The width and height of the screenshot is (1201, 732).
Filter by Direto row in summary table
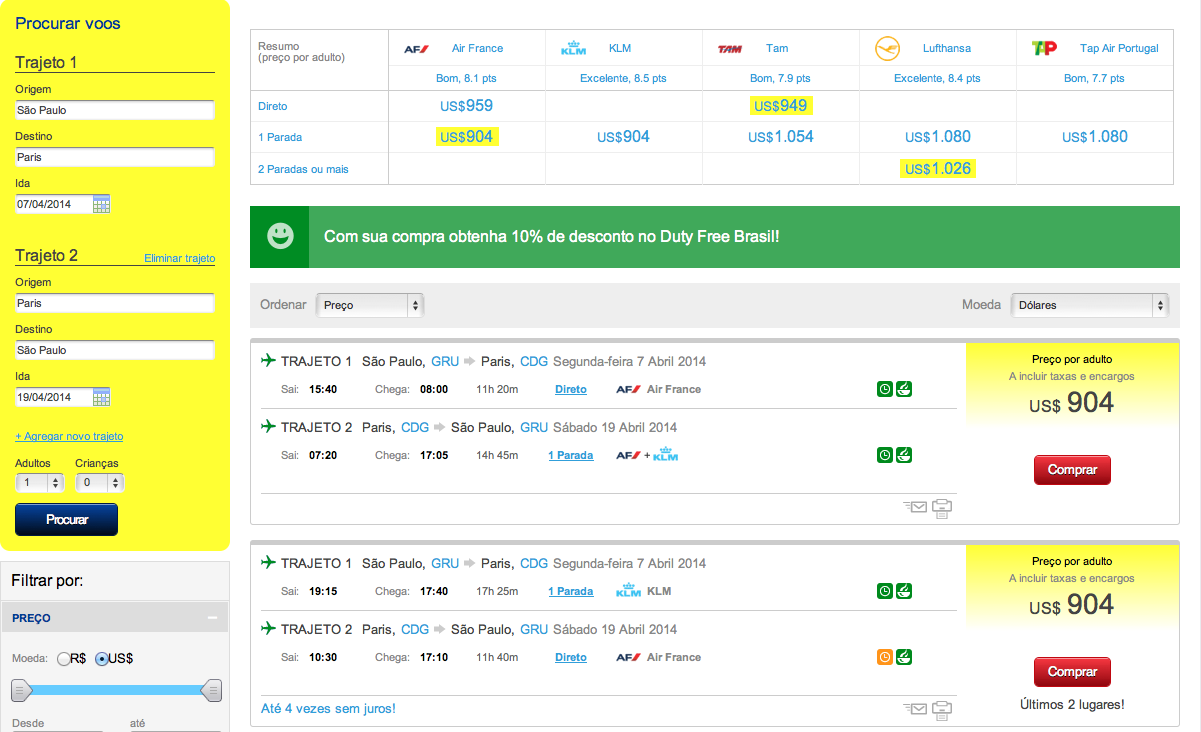(272, 106)
